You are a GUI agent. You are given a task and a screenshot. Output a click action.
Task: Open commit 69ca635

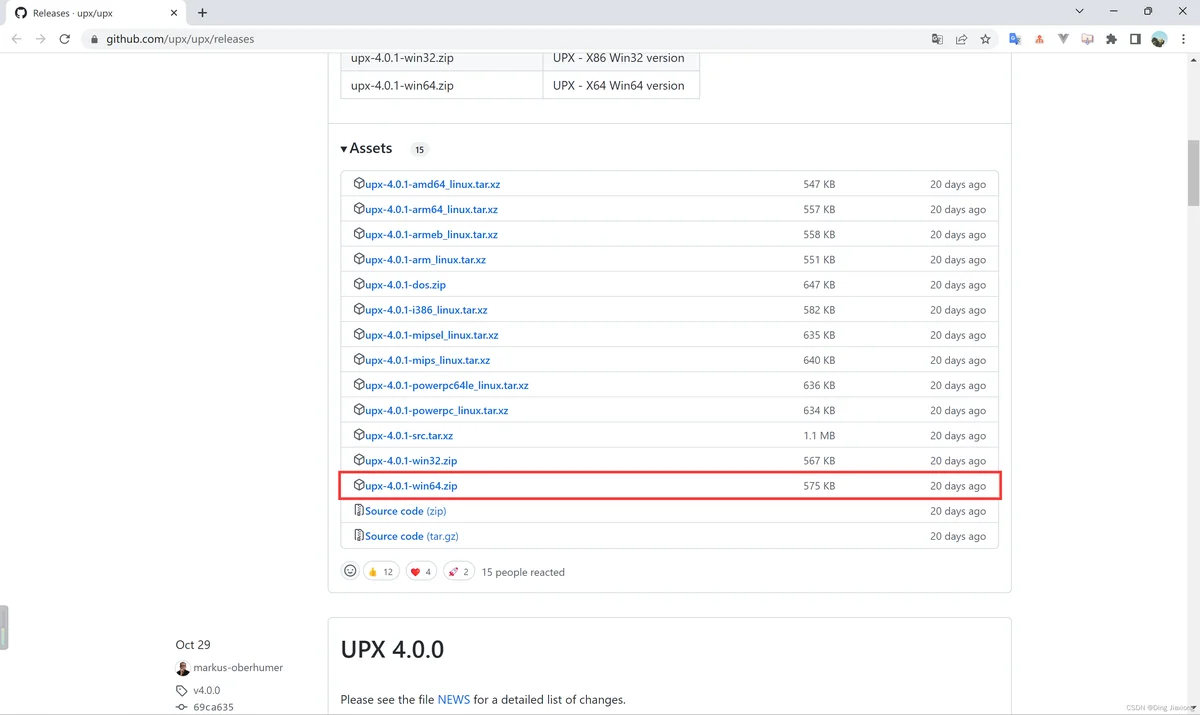[213, 707]
